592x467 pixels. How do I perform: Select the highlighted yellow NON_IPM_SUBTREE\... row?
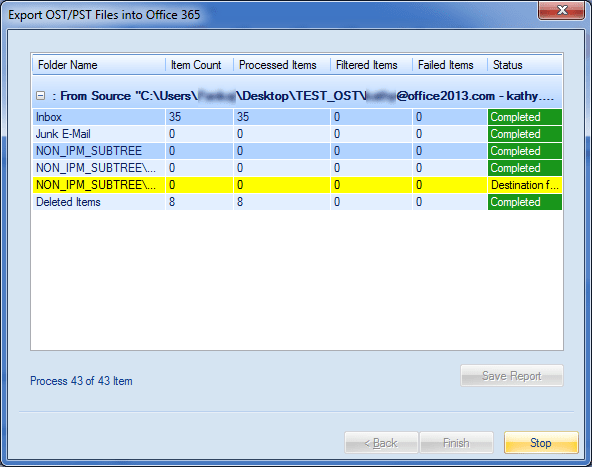tap(297, 185)
